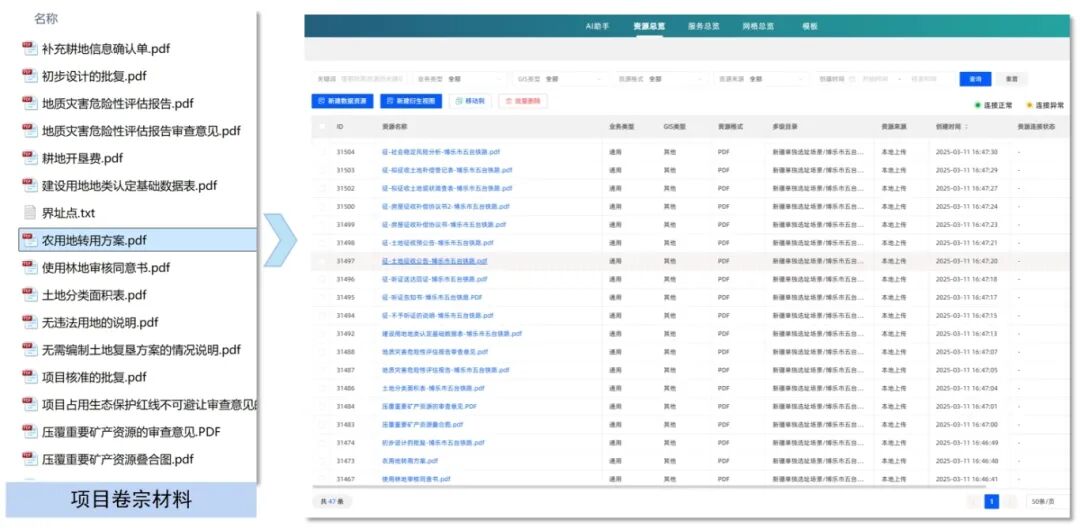The height and width of the screenshot is (530, 1080).
Task: Open the 农用地转用方案.pdf link in row 31473
Action: (x=410, y=460)
